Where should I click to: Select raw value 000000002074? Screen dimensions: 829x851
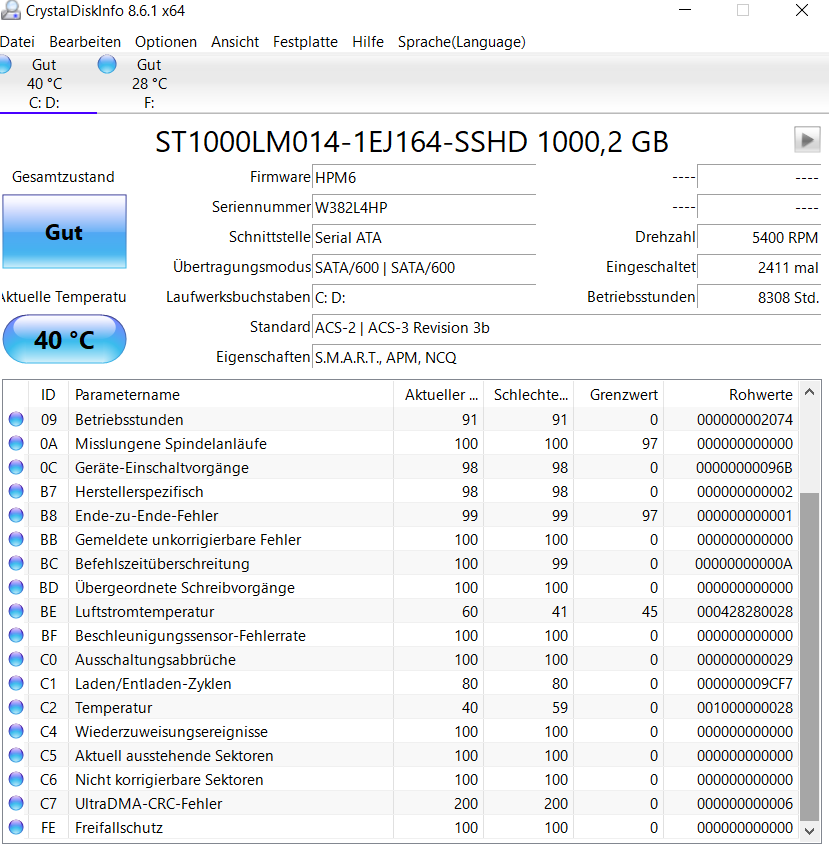click(745, 420)
